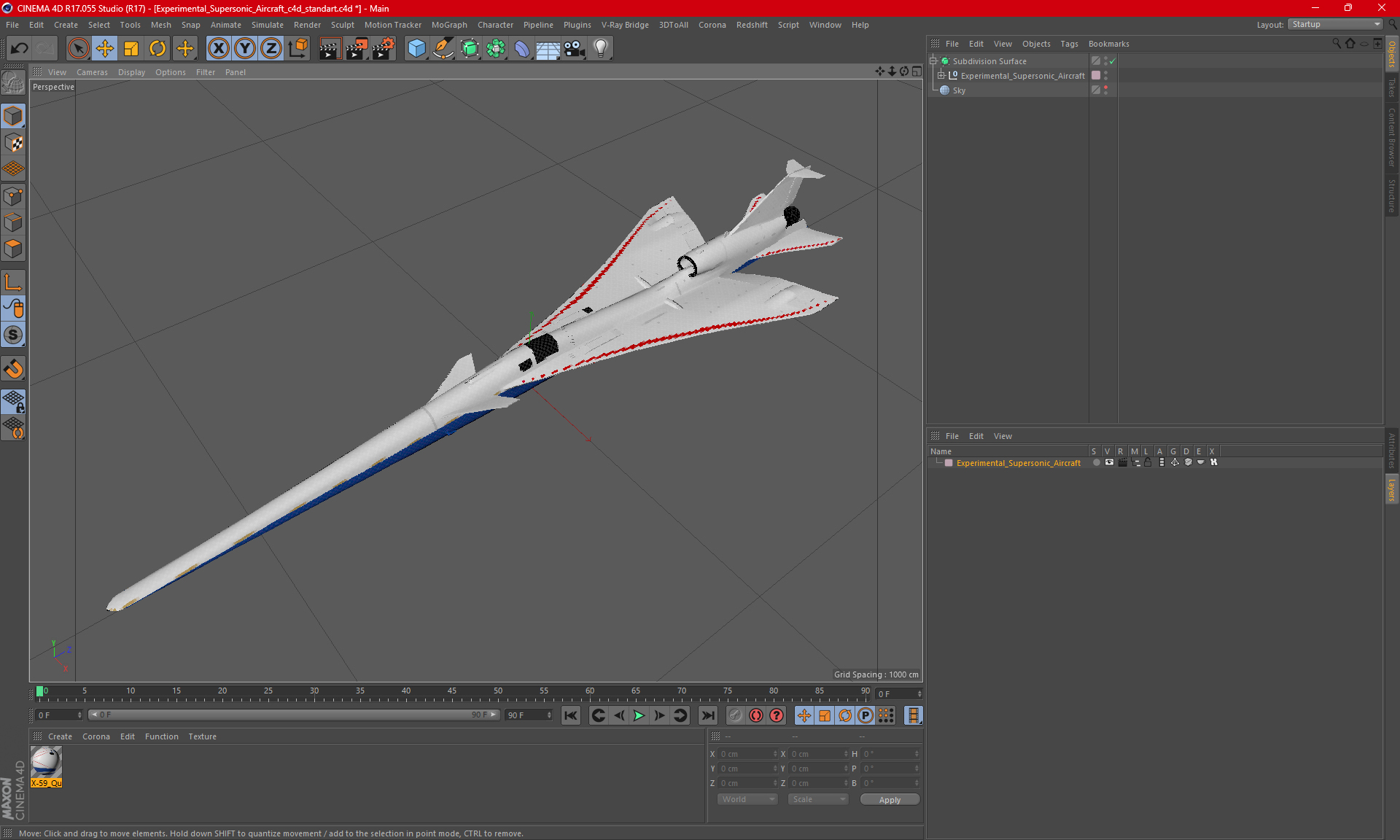Add a Cube primitive object
1400x840 pixels.
[x=416, y=49]
